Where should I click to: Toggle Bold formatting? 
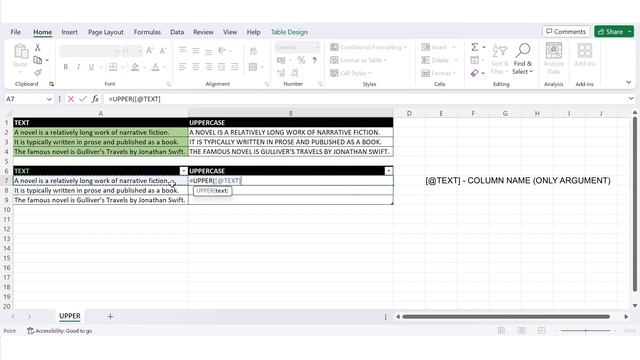point(65,67)
